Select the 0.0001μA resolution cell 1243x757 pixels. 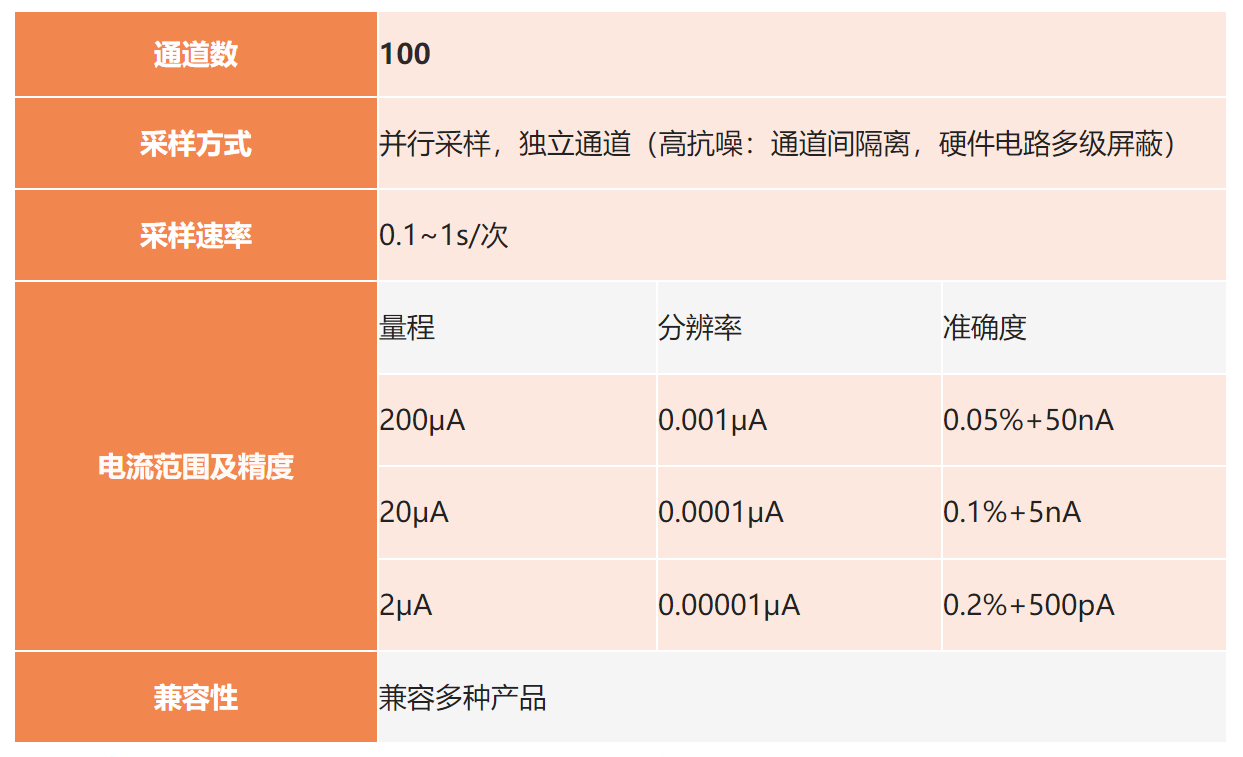(x=720, y=512)
